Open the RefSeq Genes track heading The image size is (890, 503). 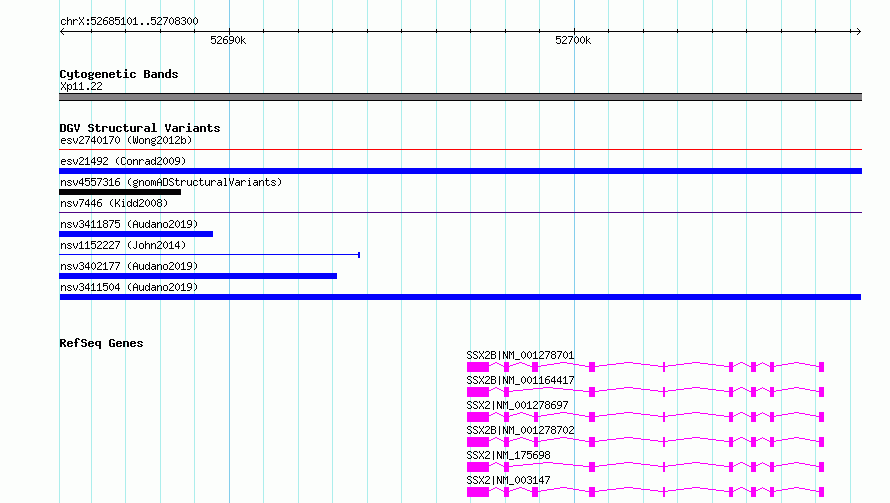(101, 343)
